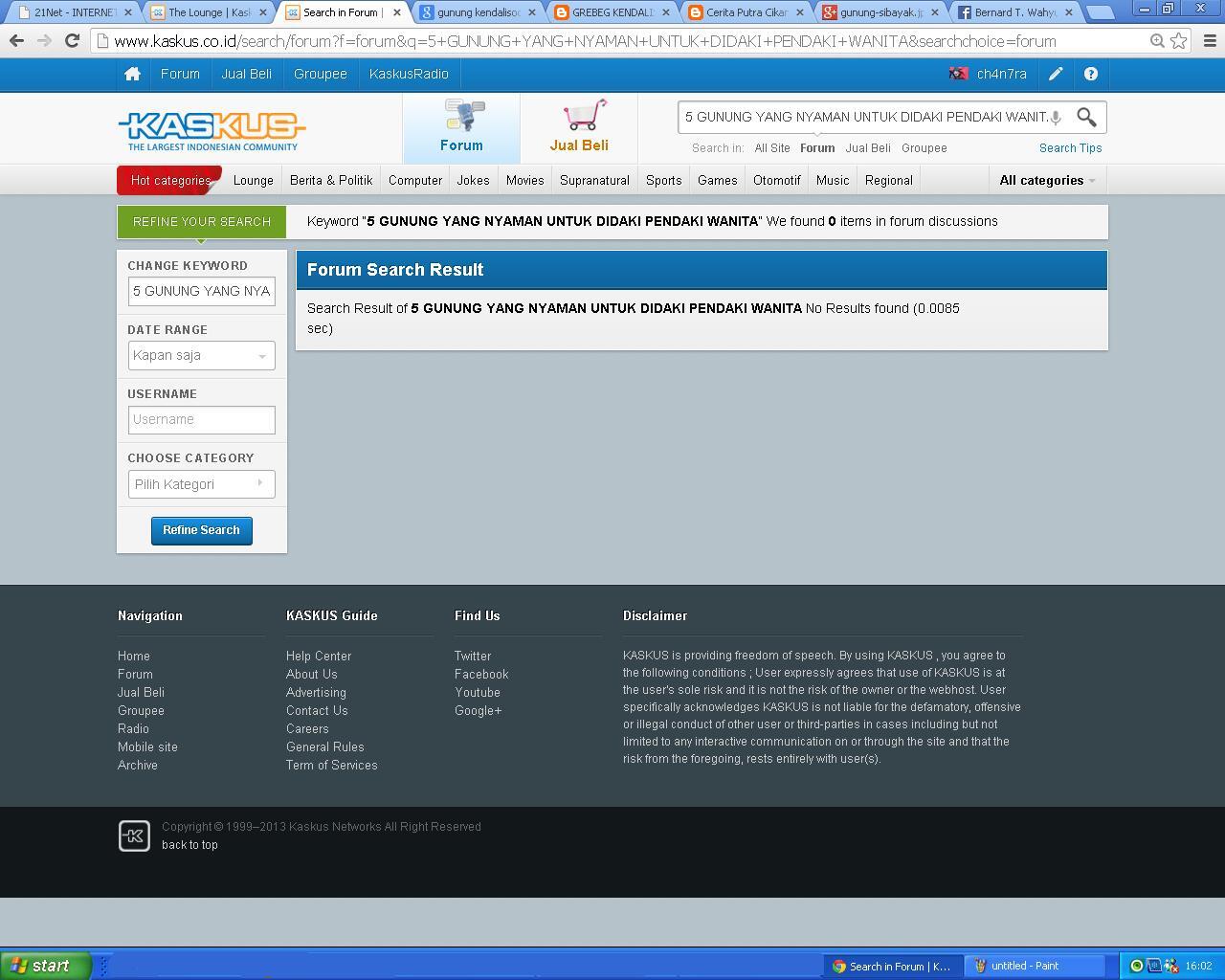Open new tab button

[1100, 12]
